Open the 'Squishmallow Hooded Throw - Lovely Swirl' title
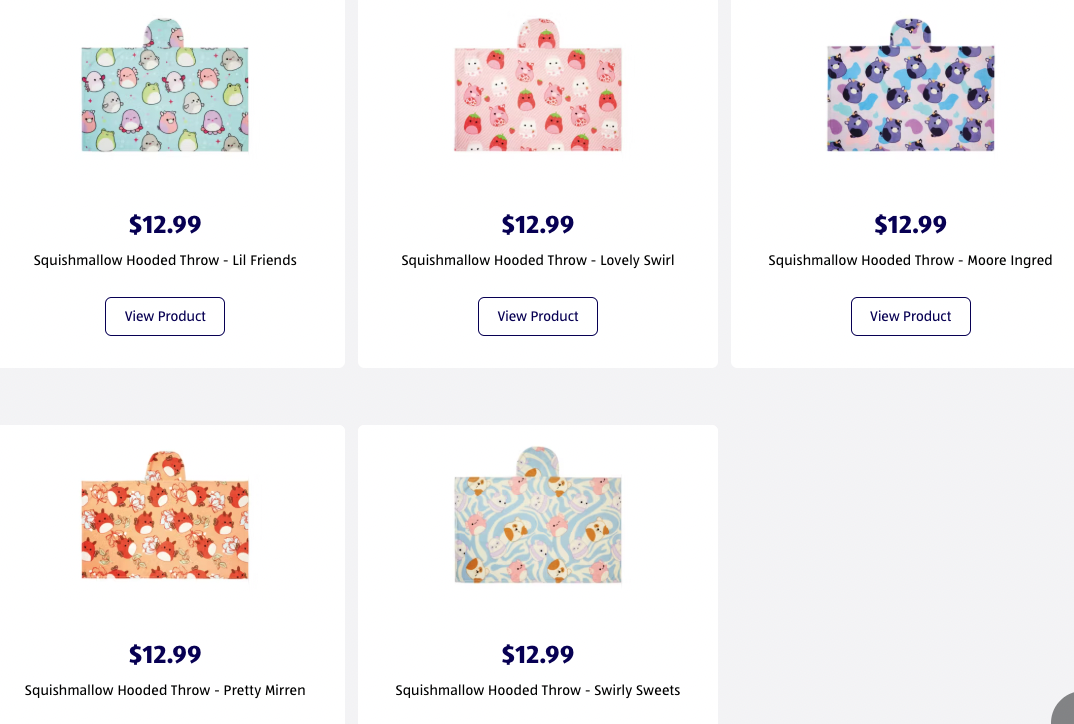The image size is (1074, 724). (538, 260)
